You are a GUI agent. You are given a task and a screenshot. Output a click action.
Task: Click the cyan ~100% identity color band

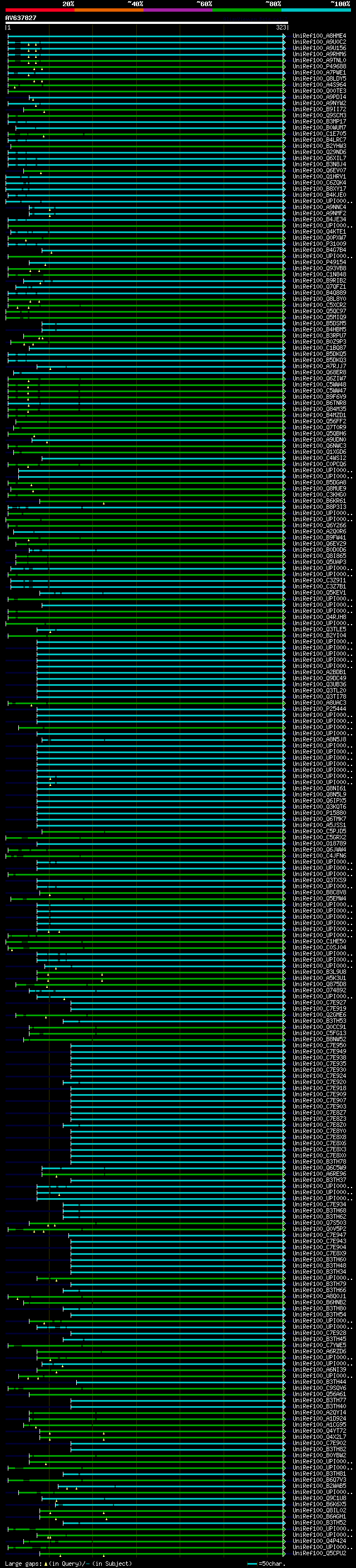pos(317,10)
